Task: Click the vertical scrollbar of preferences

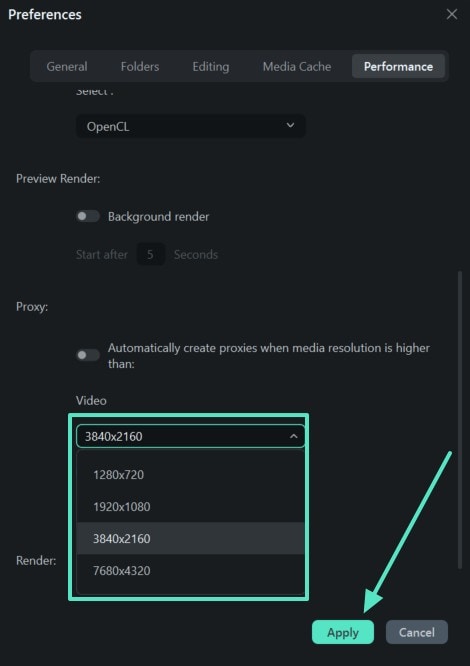Action: (x=459, y=420)
